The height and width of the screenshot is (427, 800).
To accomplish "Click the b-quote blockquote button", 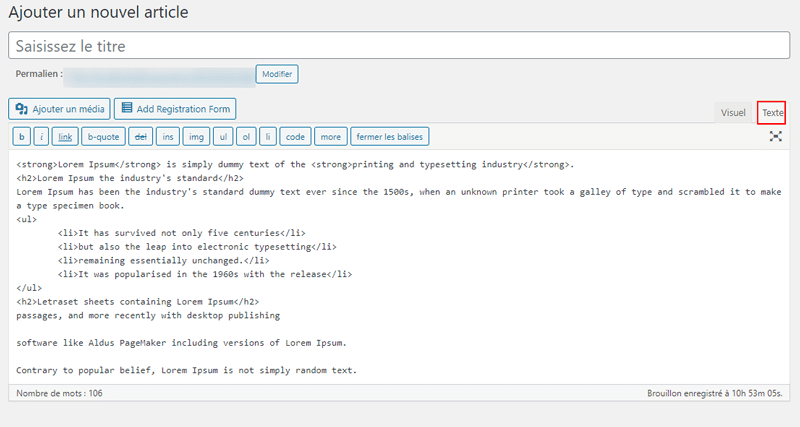I will point(103,136).
